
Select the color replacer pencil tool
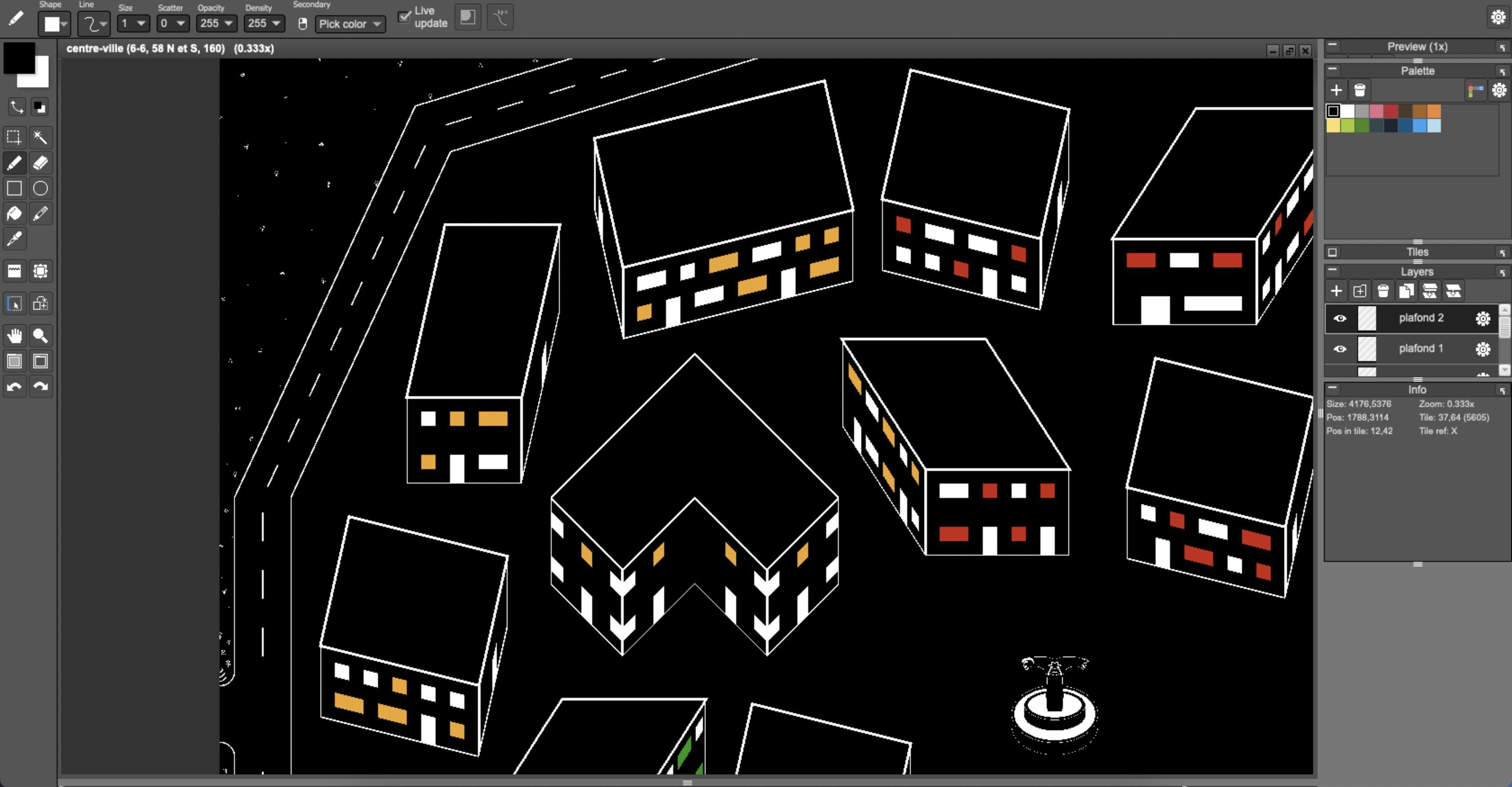click(x=40, y=213)
